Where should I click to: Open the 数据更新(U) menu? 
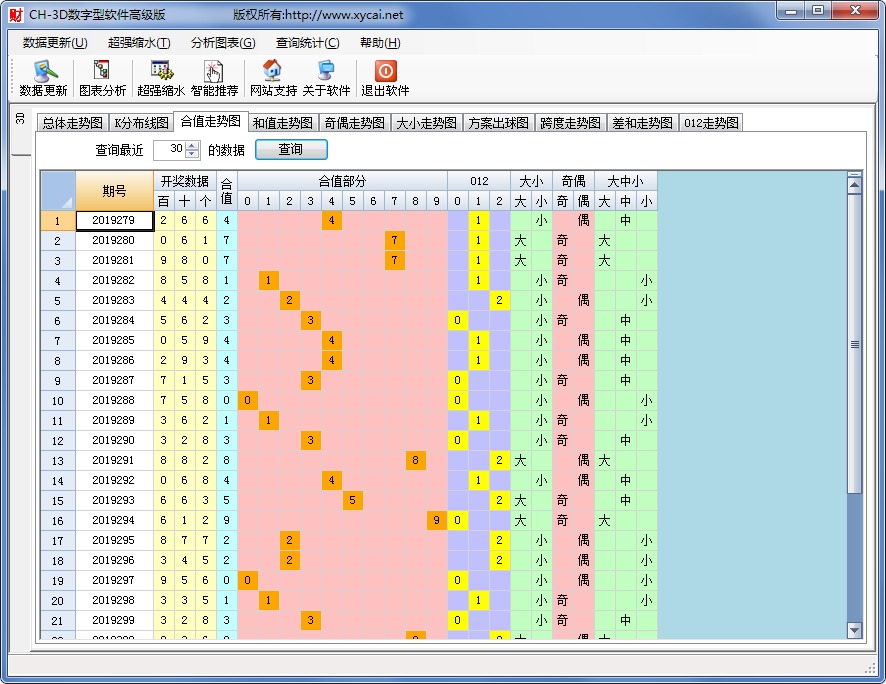(55, 43)
